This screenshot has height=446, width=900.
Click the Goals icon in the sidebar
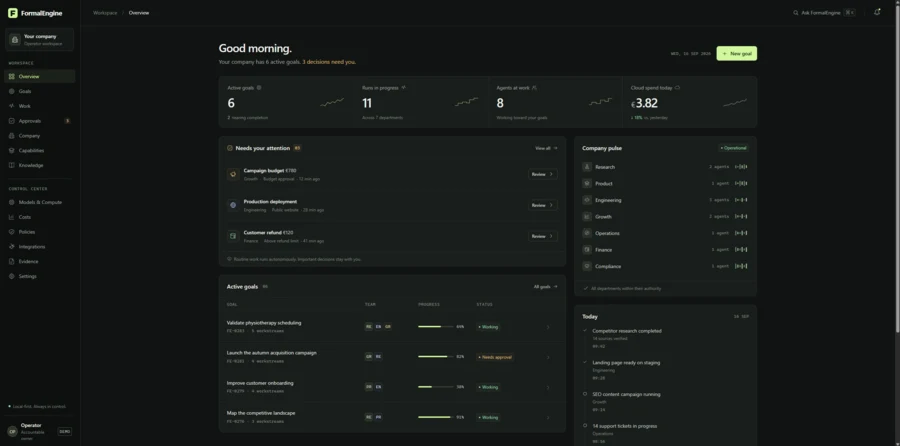[x=12, y=91]
